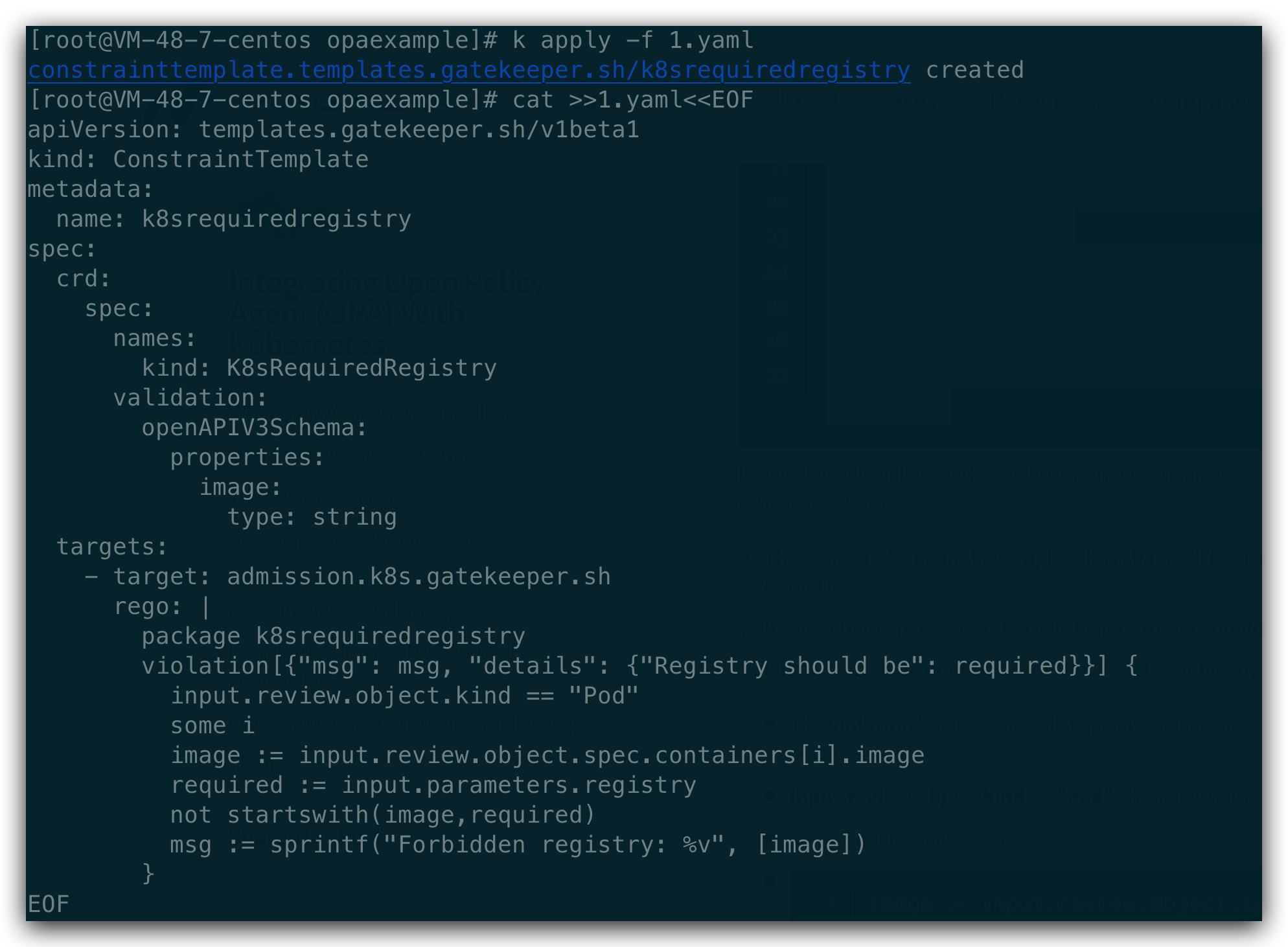Open the constrainttemplate k8srequiredregistry hyperlink

(x=468, y=70)
